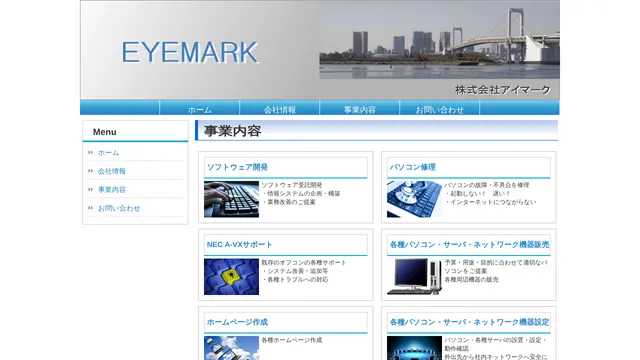
Task: Open ホーム in the blue navigation bar
Action: point(200,109)
